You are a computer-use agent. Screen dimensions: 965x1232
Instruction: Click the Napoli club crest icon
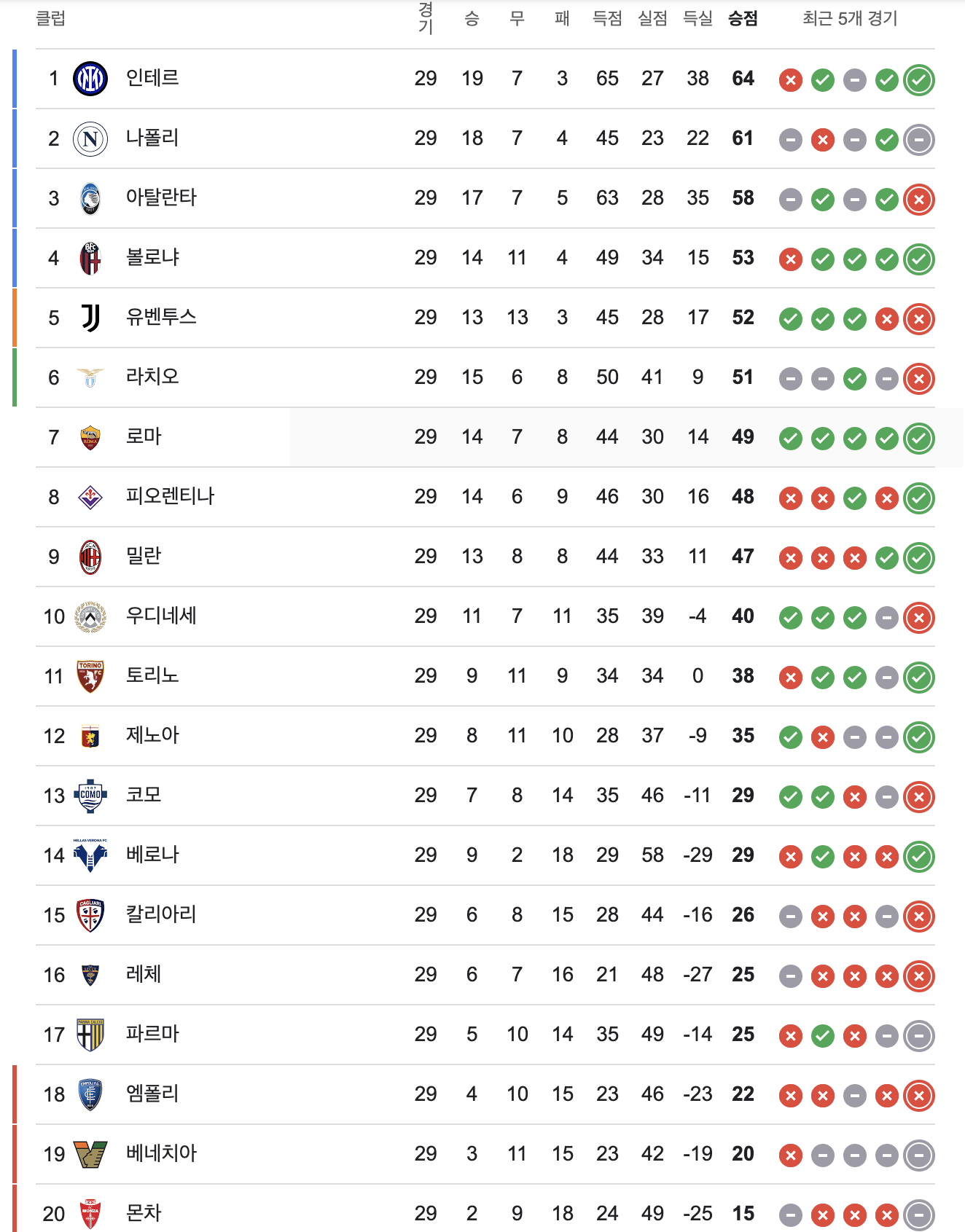tap(90, 138)
